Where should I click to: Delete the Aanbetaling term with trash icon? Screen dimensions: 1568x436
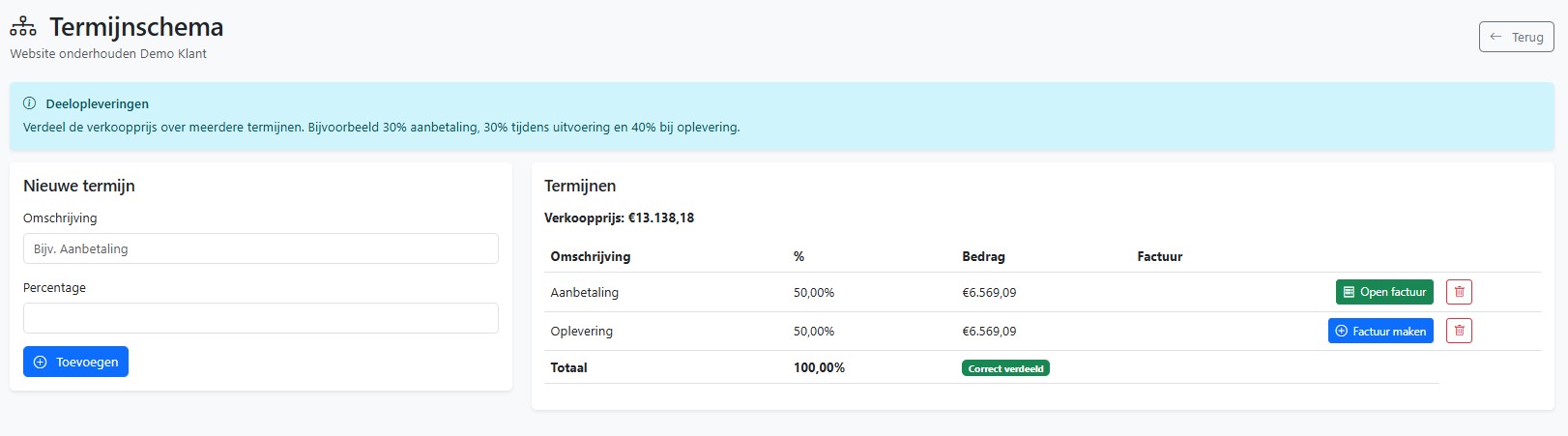1459,292
